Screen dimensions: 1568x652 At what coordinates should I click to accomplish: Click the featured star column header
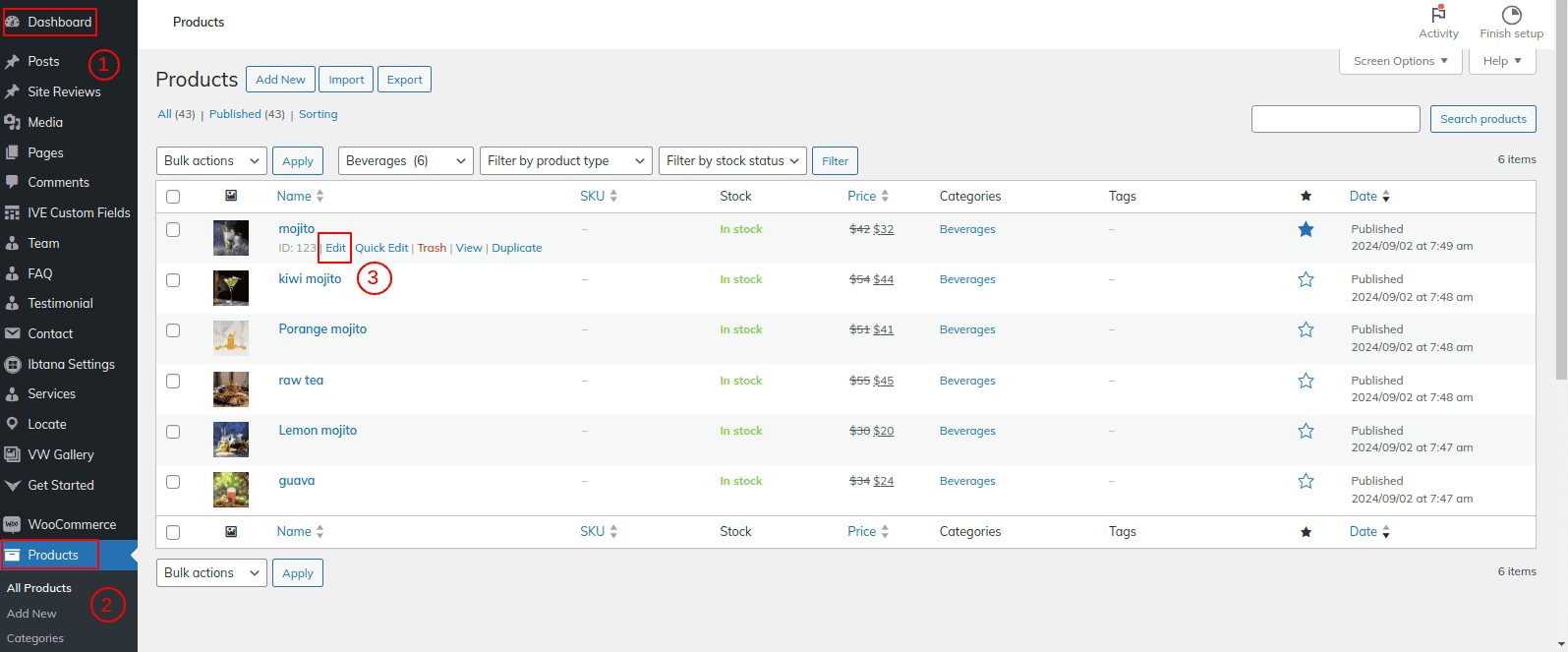point(1306,197)
